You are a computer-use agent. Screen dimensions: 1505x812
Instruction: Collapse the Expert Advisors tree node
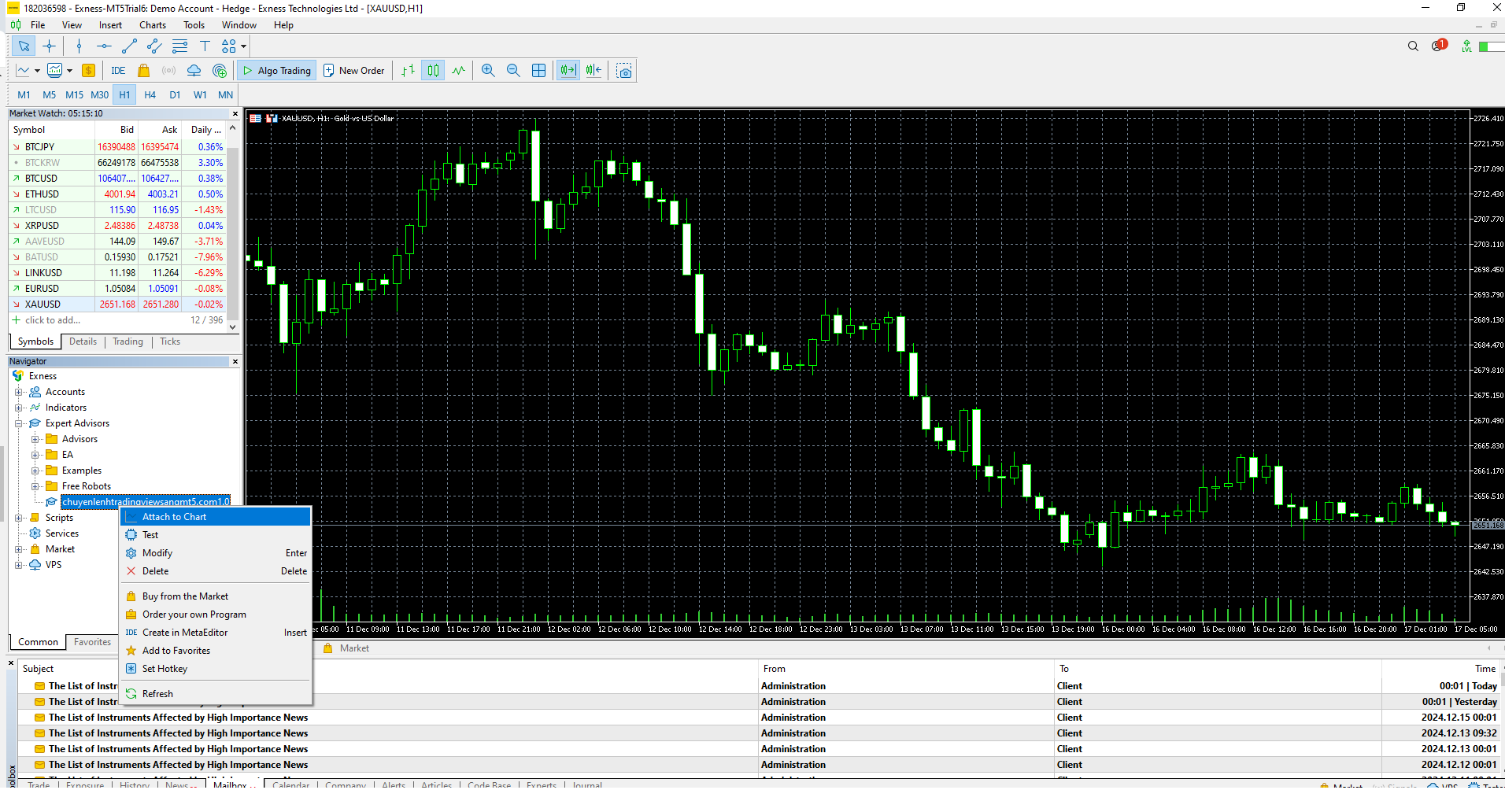(19, 423)
